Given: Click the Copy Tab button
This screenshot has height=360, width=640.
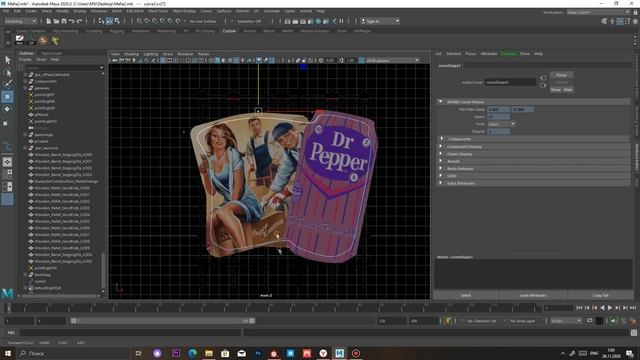Looking at the screenshot, I should 600,295.
